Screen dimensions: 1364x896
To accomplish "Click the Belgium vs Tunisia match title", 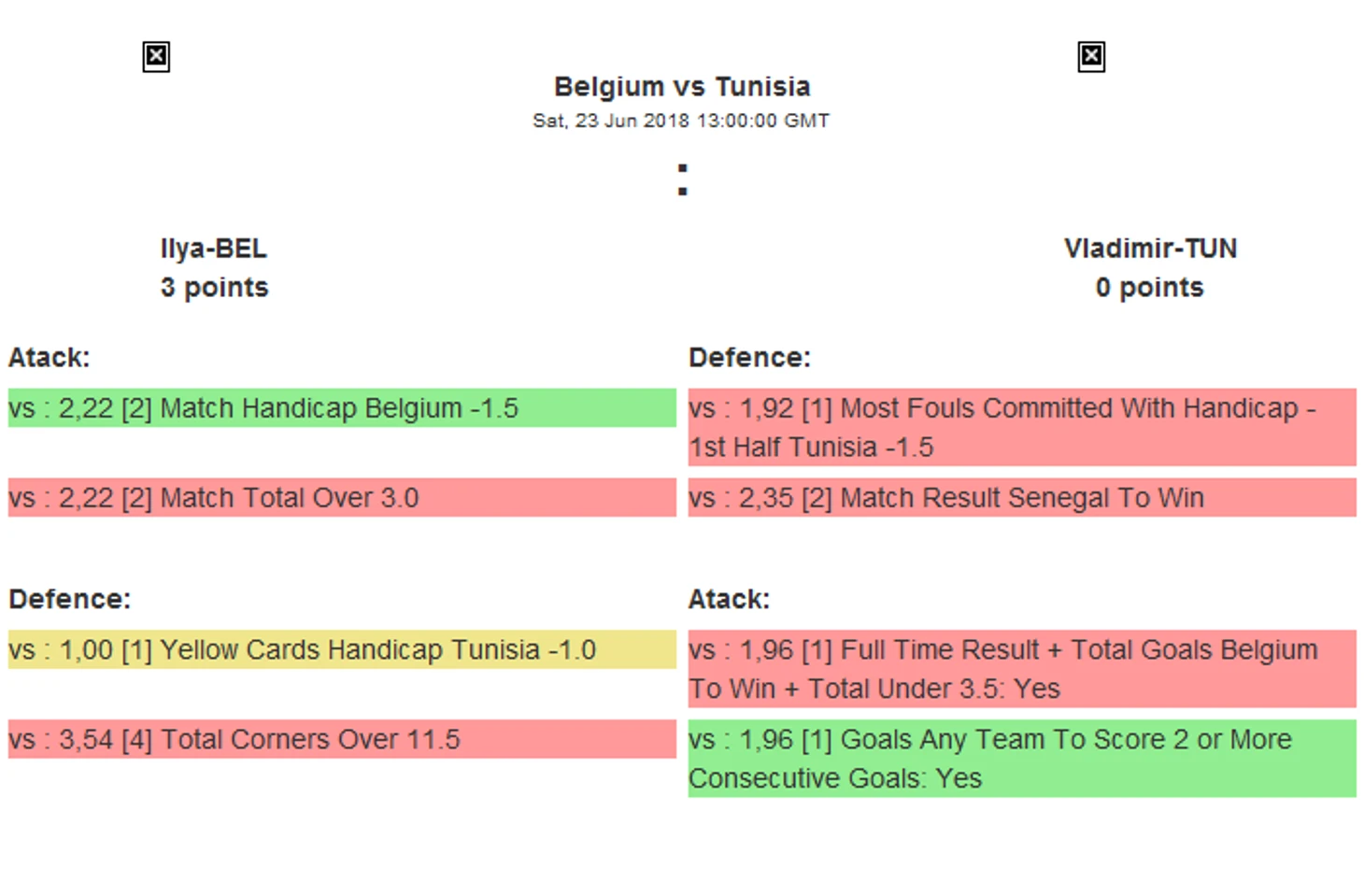I will click(x=682, y=87).
